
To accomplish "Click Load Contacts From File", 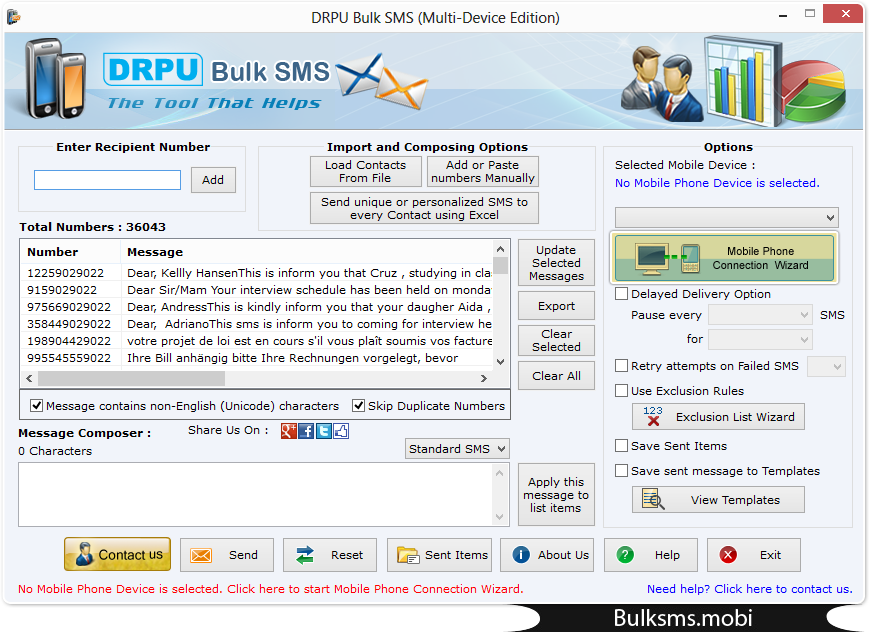I will [x=366, y=171].
